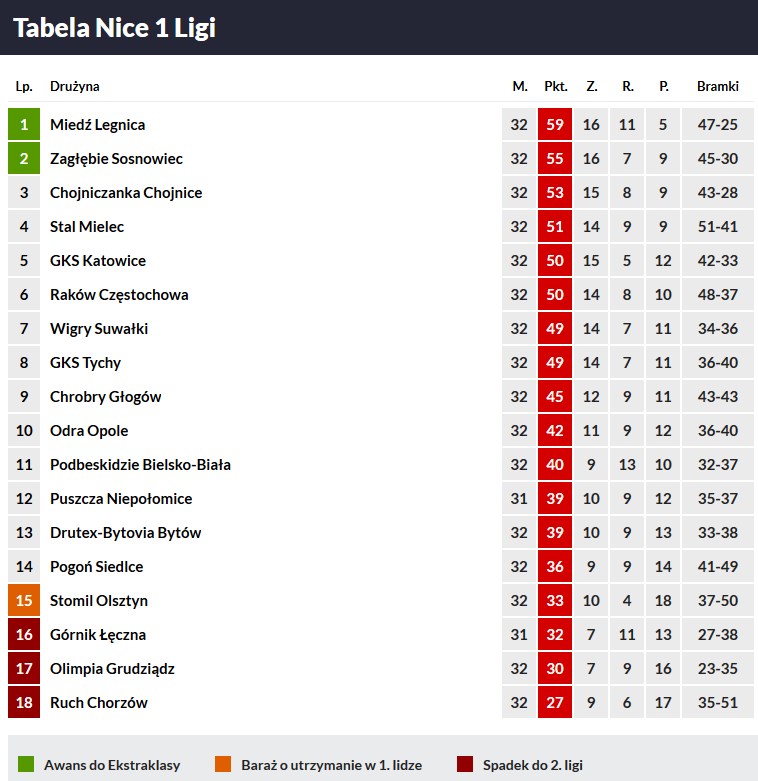Open the Stomil Olsztyn team link
Viewport: 758px width, 781px height.
click(99, 601)
